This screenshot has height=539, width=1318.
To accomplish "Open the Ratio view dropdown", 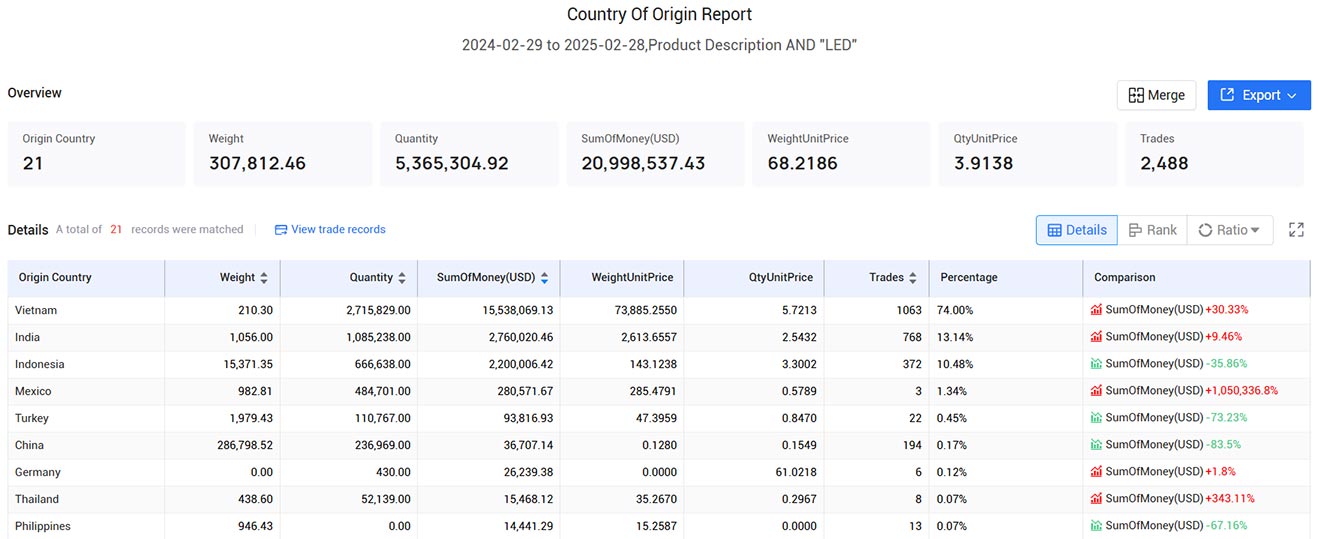I will [1230, 230].
